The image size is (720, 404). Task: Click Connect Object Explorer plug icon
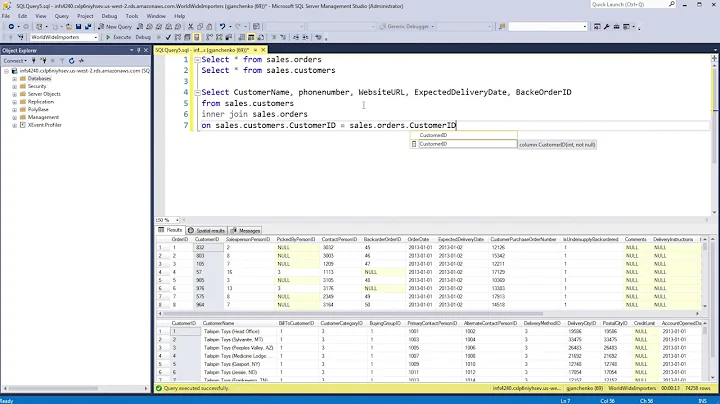tap(34, 61)
